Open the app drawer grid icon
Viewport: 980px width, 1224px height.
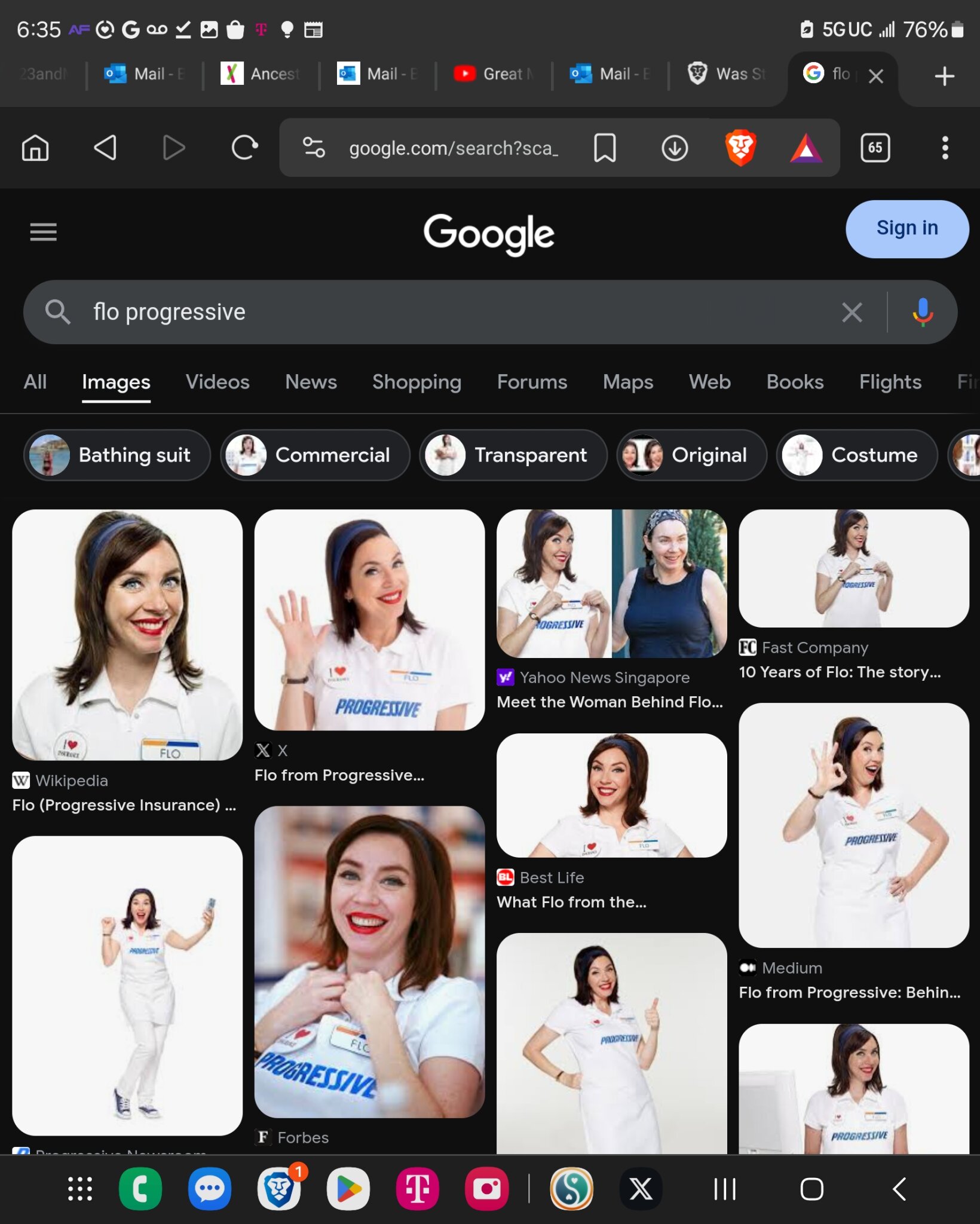(x=79, y=1189)
